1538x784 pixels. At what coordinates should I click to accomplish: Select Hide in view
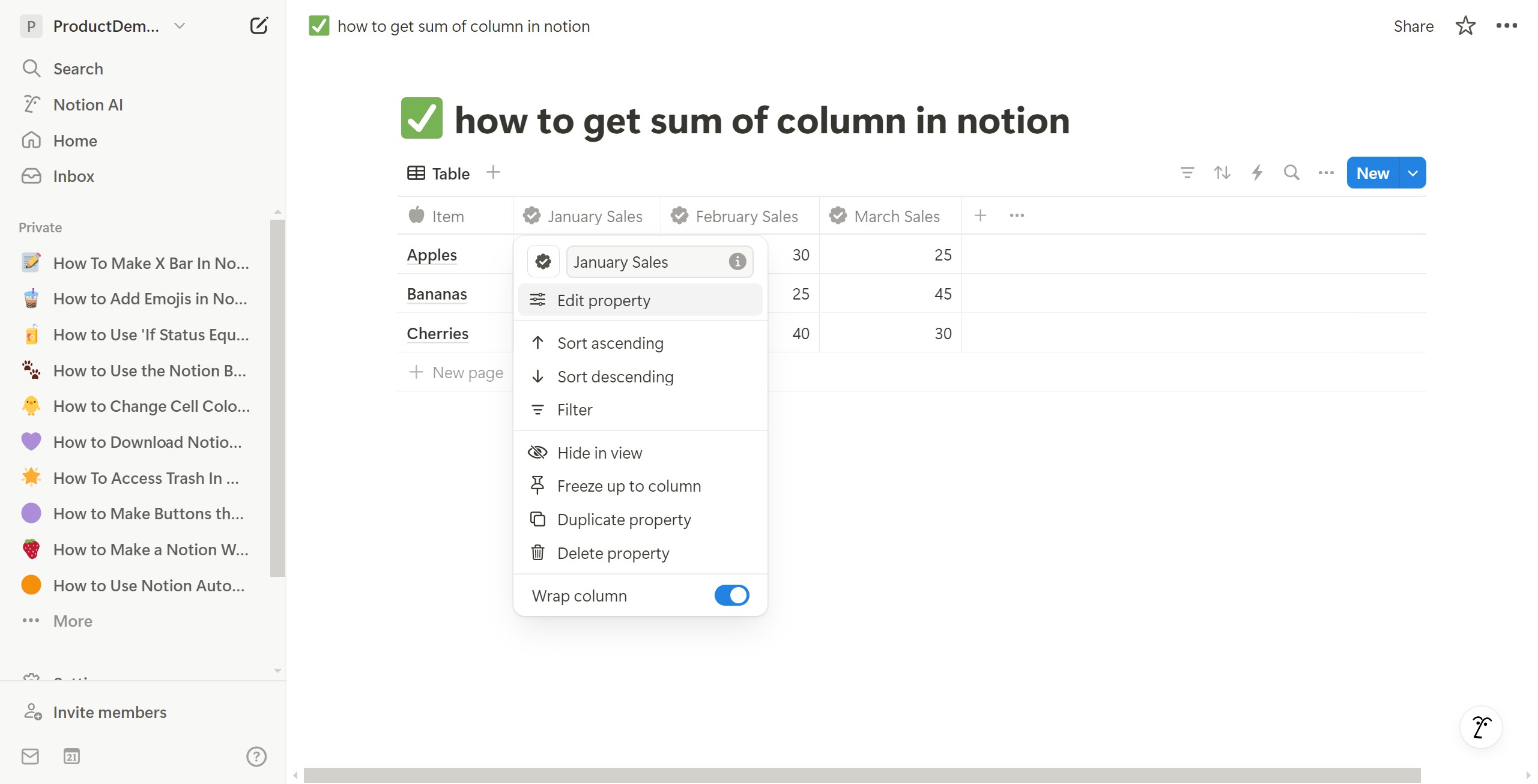pyautogui.click(x=640, y=453)
